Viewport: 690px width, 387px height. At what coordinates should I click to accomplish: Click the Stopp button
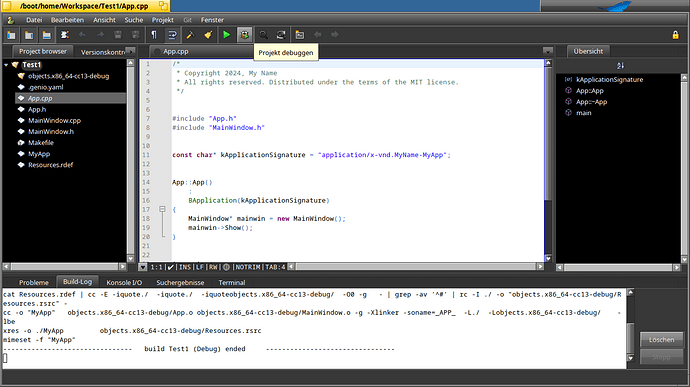click(x=661, y=357)
